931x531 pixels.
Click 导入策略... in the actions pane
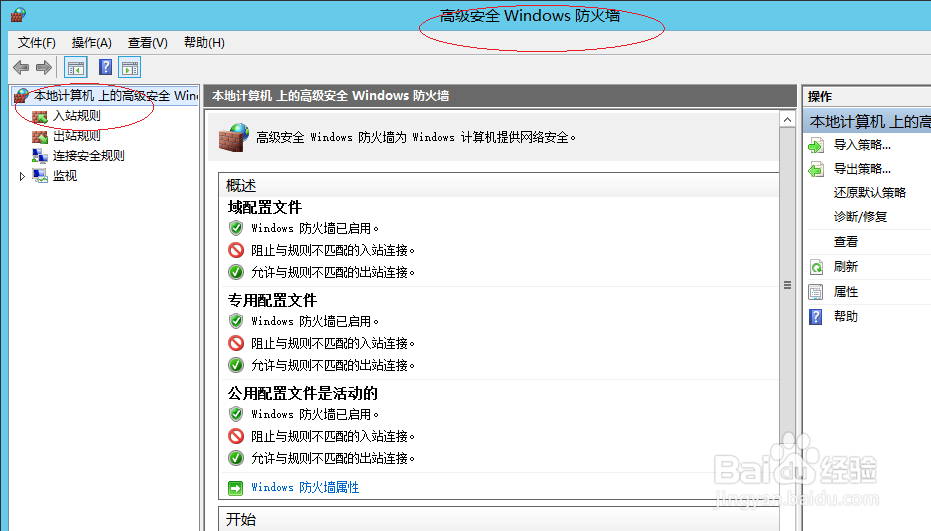point(862,145)
